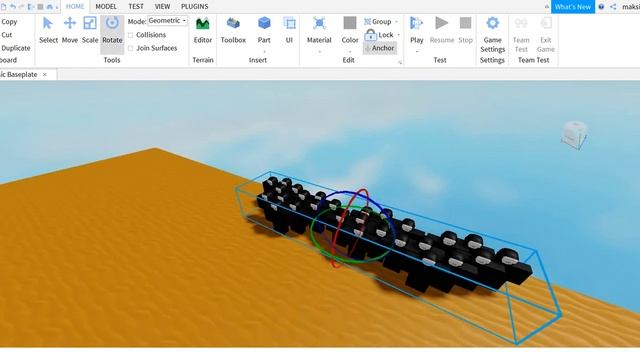Expand the Material dropdown arrow
This screenshot has height=360, width=640.
click(319, 51)
